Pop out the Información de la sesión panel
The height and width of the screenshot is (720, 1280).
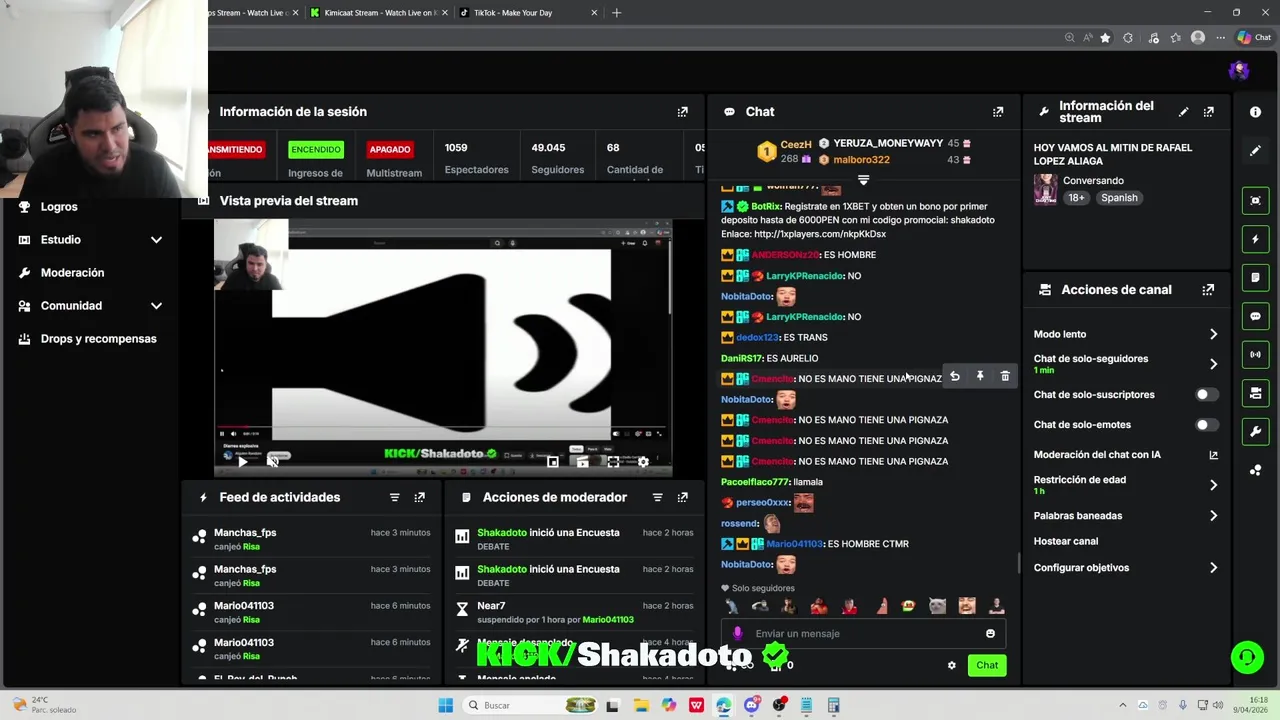[683, 112]
